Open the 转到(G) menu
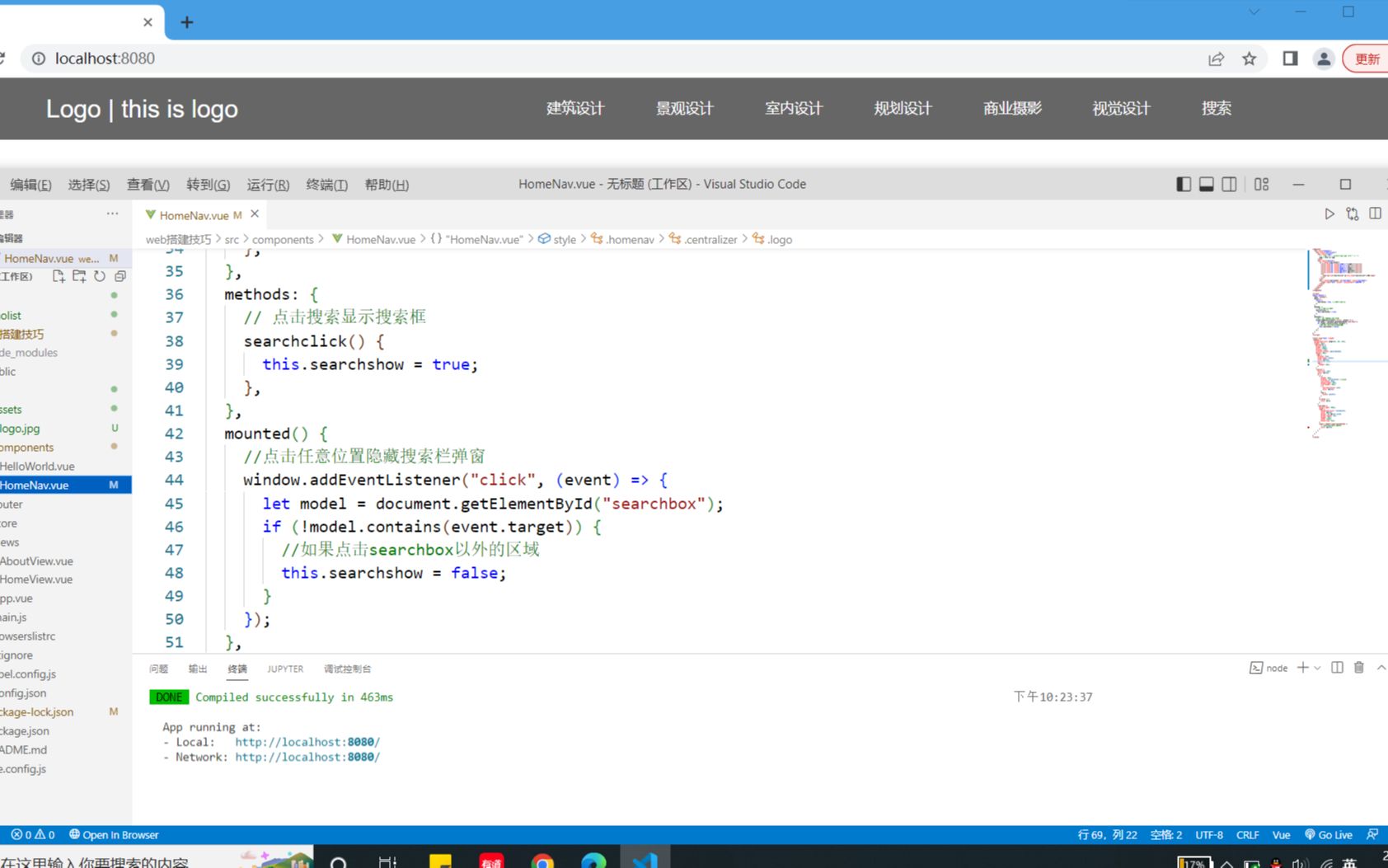This screenshot has width=1388, height=868. coord(208,185)
